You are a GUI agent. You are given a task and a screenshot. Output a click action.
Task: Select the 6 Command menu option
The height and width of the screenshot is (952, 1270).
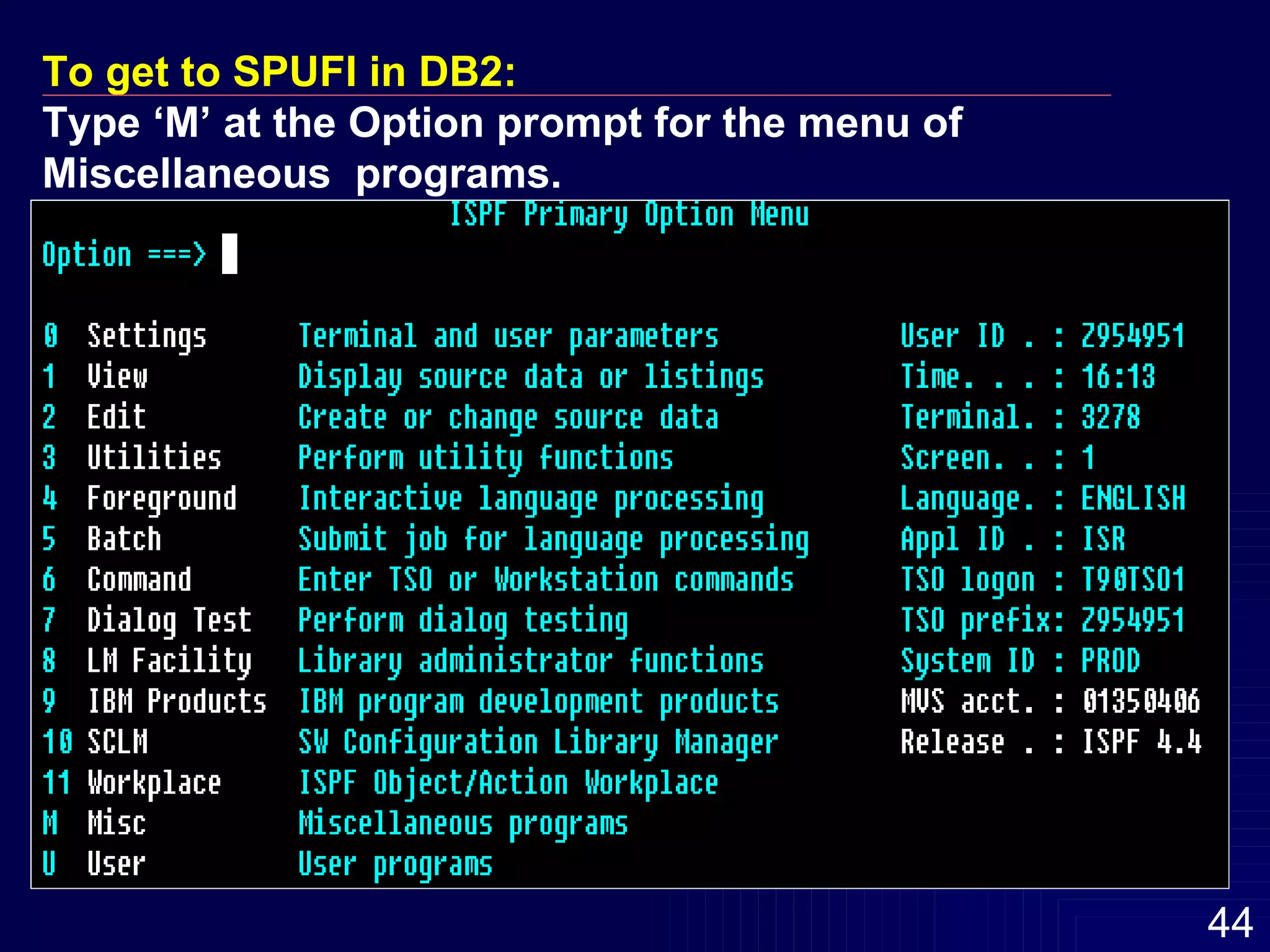click(x=117, y=580)
